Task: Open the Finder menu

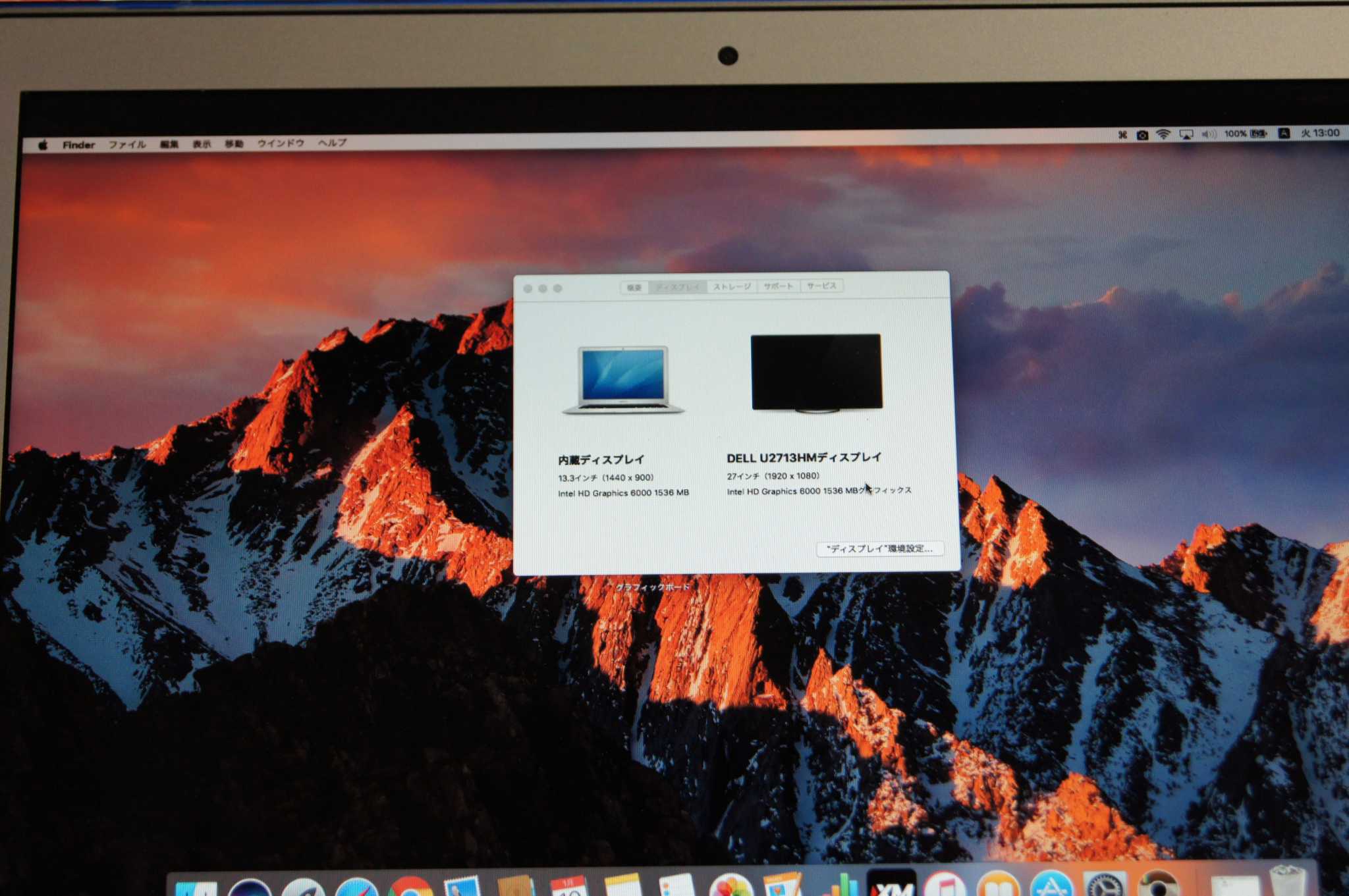Action: tap(79, 145)
